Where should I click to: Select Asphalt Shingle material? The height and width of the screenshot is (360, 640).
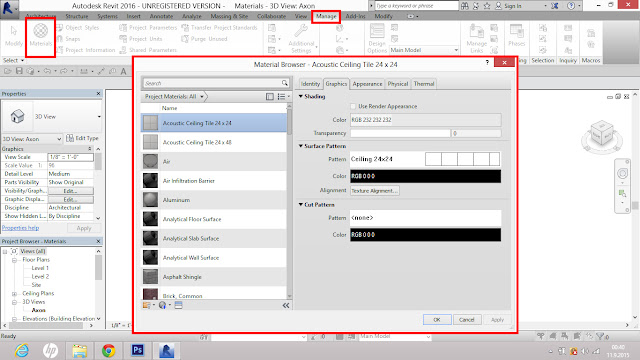[x=214, y=277]
